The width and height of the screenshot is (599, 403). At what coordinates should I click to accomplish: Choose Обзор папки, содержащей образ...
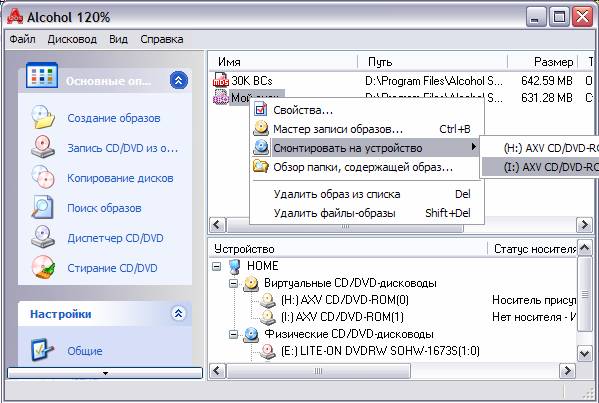pos(367,167)
